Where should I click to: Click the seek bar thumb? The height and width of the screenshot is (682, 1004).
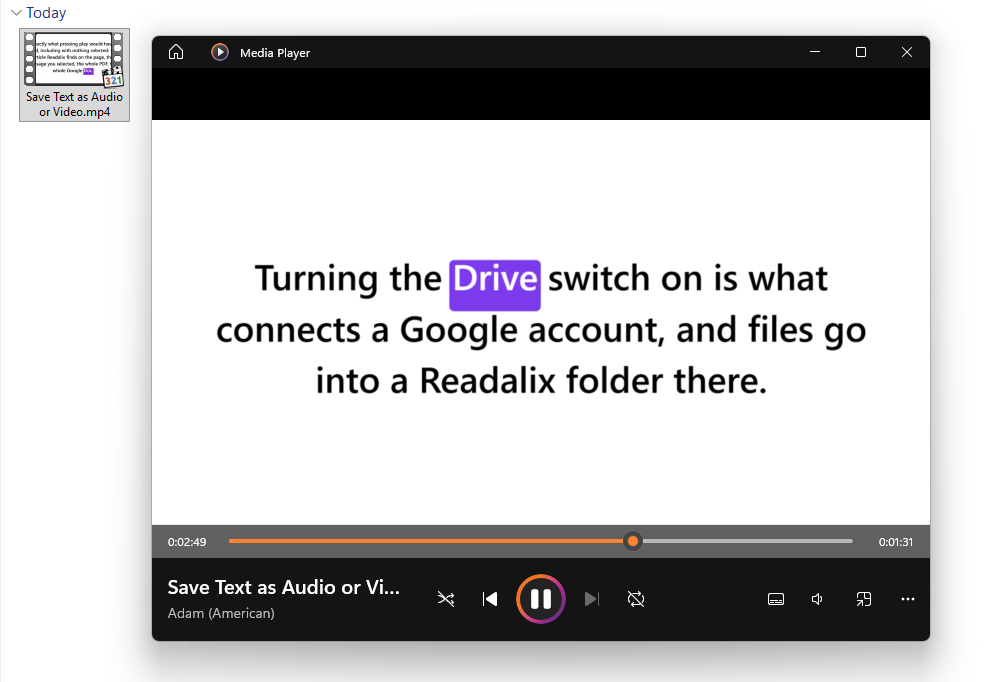click(x=633, y=542)
